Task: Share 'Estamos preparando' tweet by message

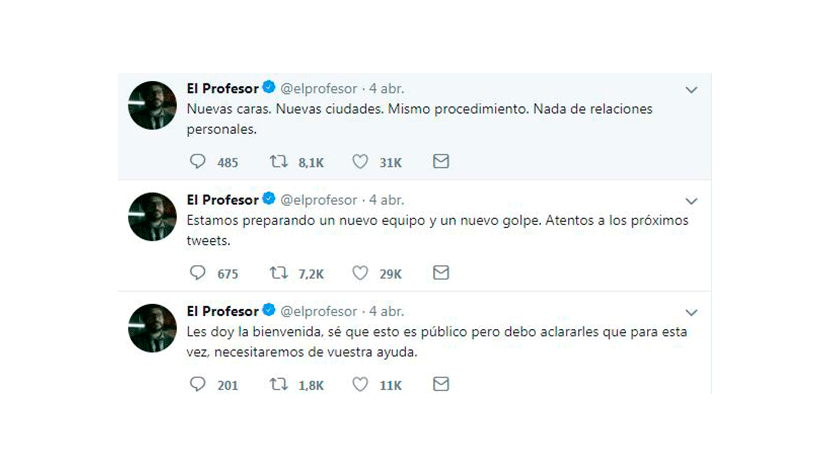Action: point(441,273)
